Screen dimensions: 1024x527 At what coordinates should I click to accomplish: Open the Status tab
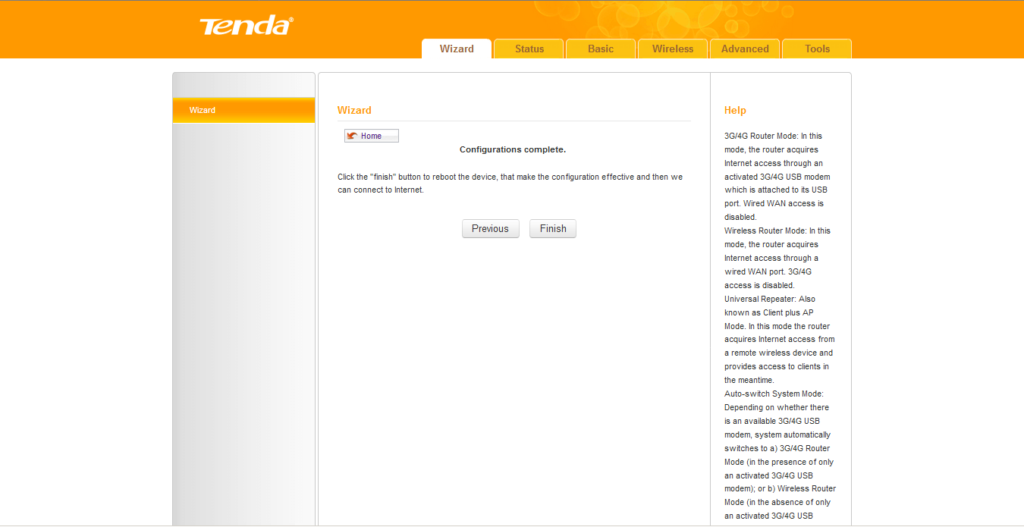tap(529, 49)
